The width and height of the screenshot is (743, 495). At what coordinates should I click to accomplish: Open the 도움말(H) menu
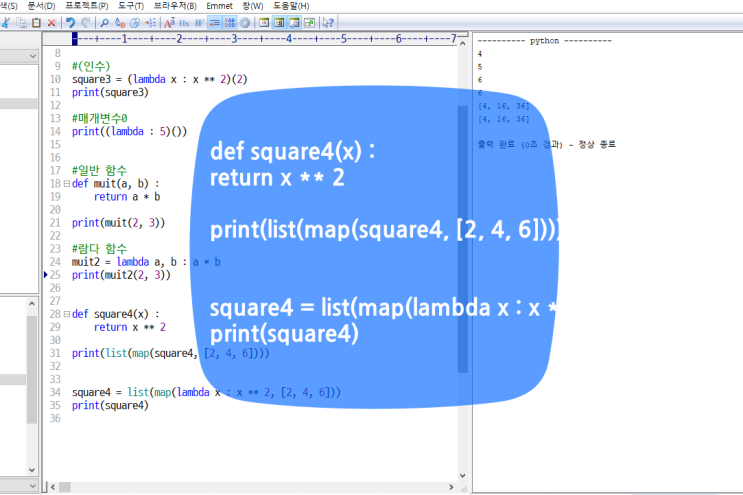coord(291,6)
